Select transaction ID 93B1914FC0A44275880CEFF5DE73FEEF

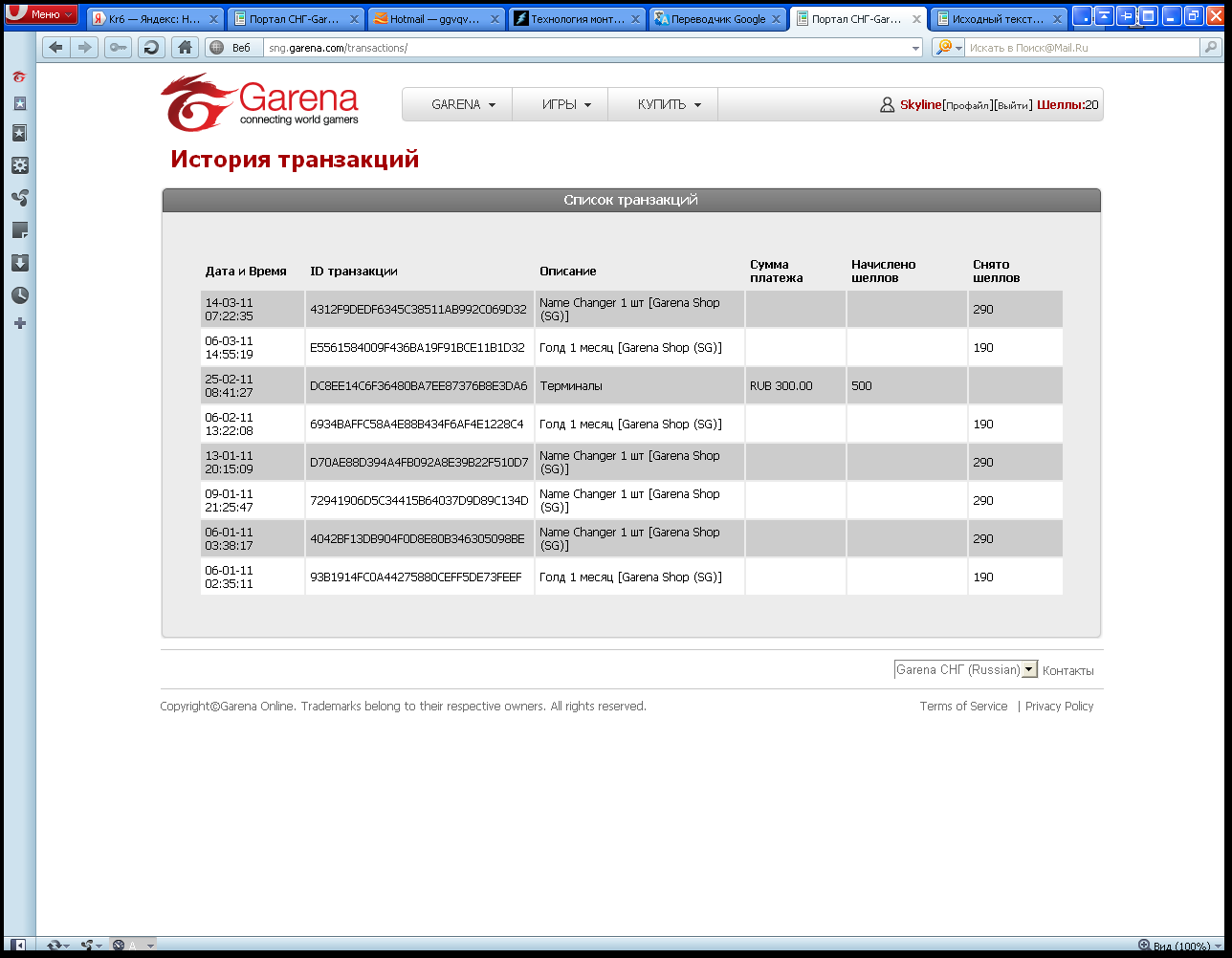(x=416, y=577)
